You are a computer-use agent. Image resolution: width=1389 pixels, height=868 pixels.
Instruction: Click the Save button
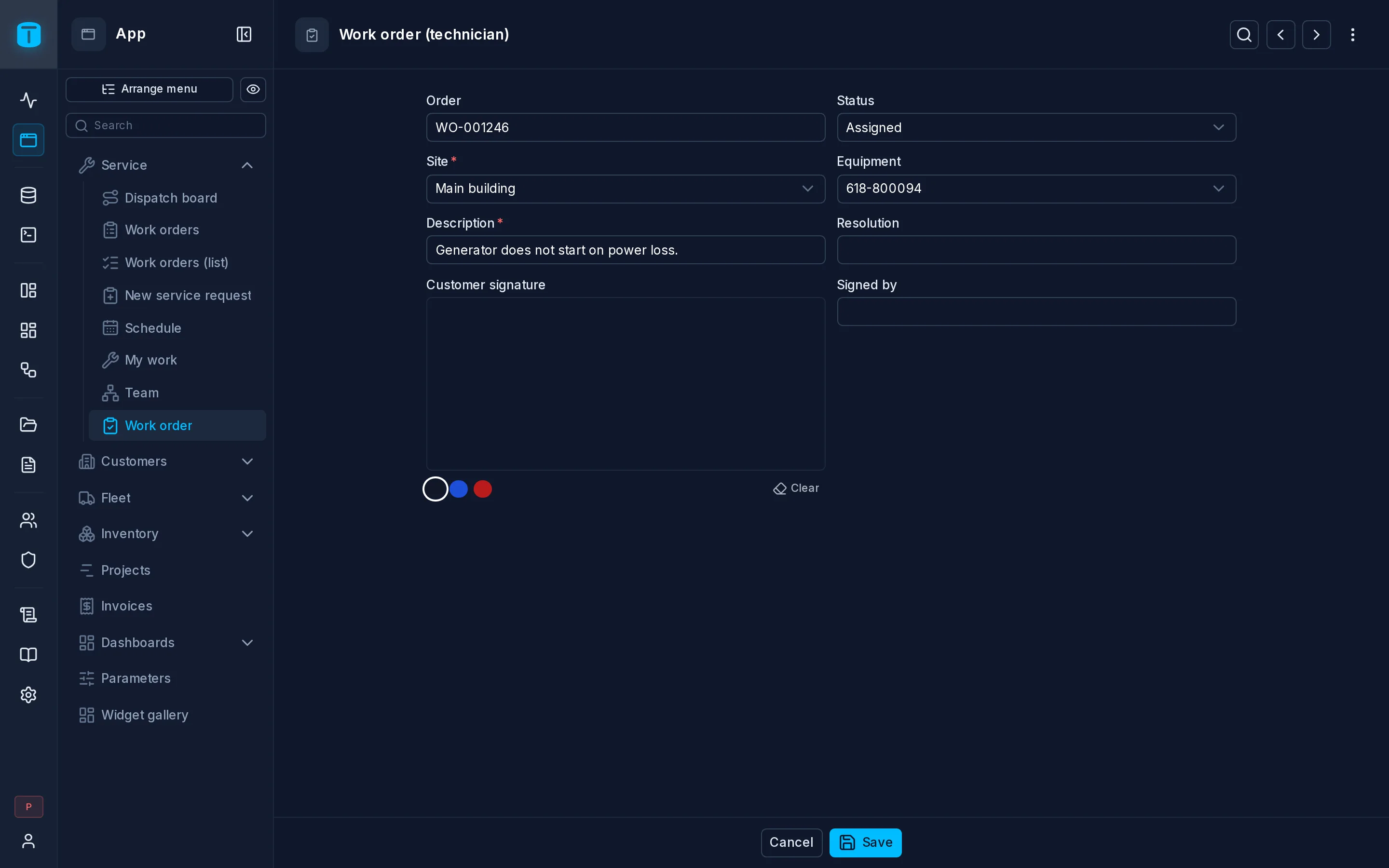[x=865, y=842]
